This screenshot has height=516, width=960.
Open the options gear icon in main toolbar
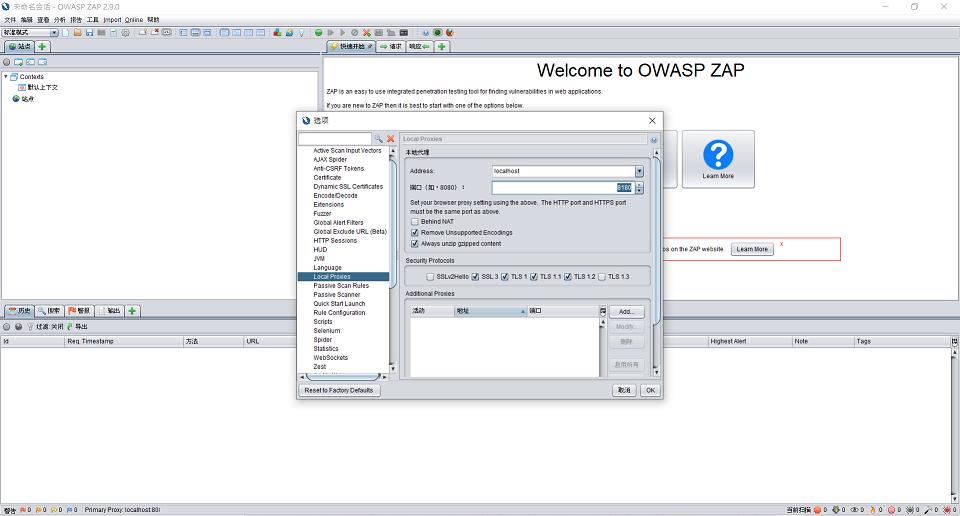(x=126, y=32)
